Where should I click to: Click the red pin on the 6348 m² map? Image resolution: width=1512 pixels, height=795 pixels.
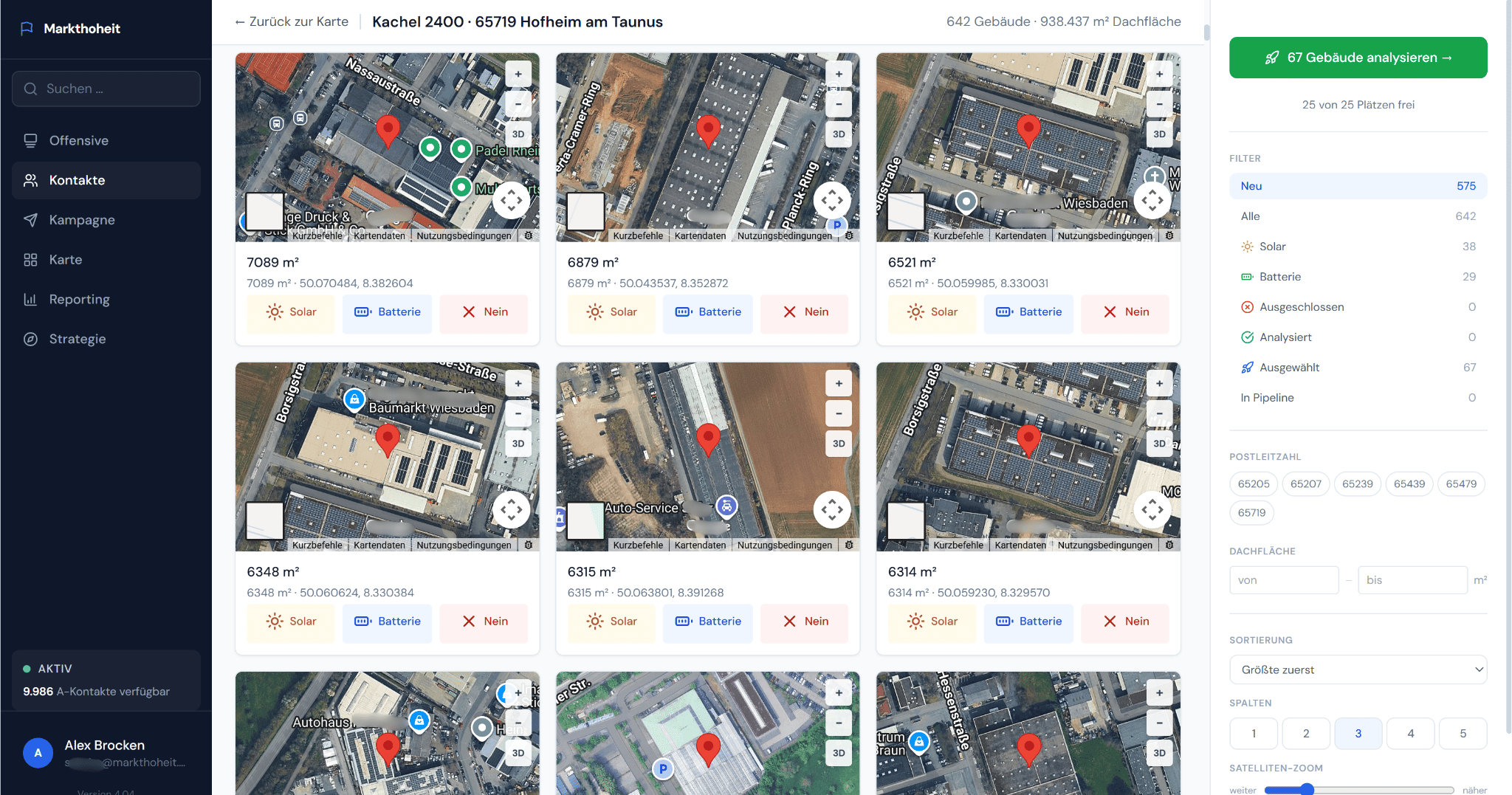(388, 440)
